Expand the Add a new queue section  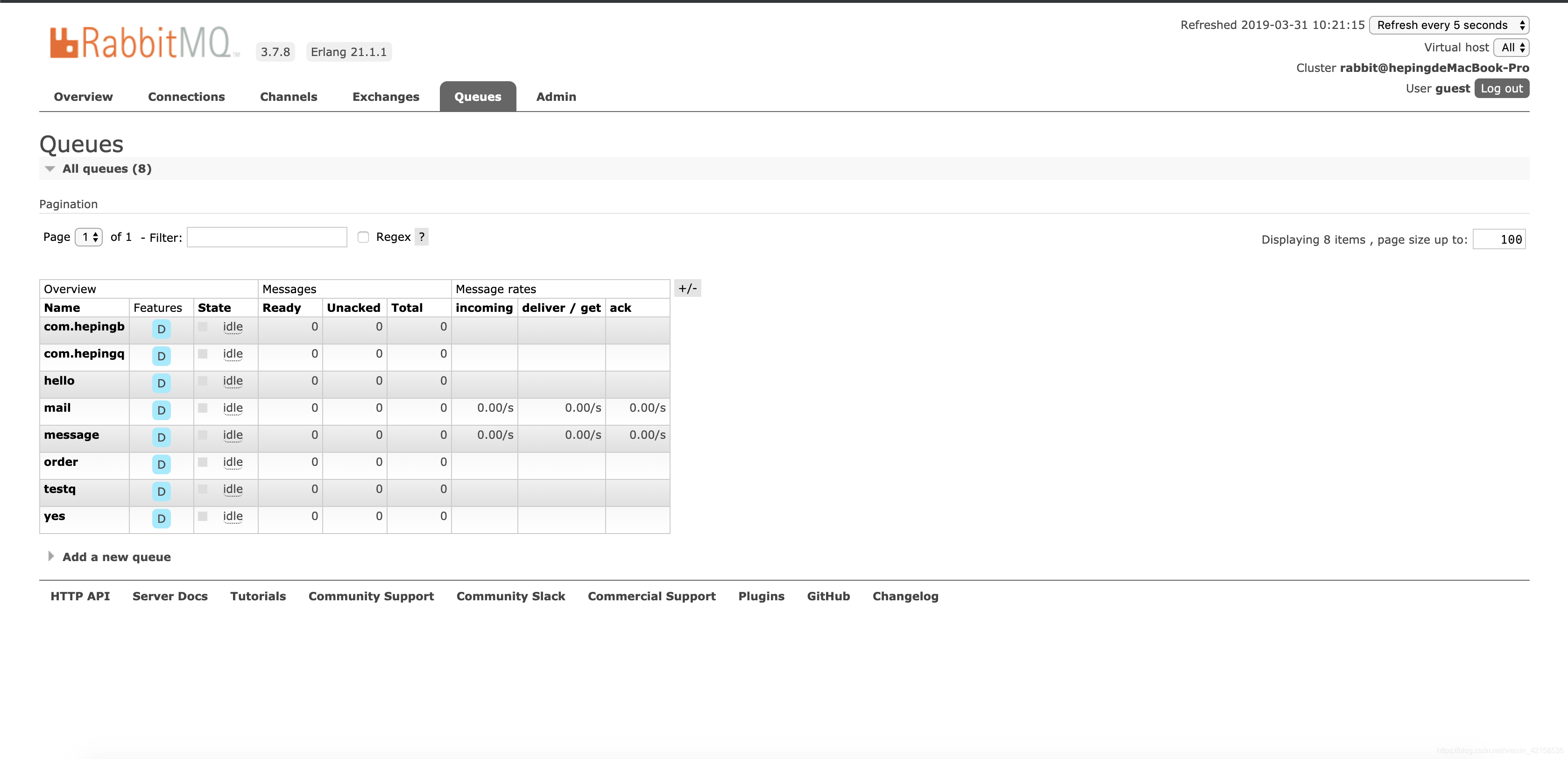pyautogui.click(x=110, y=557)
